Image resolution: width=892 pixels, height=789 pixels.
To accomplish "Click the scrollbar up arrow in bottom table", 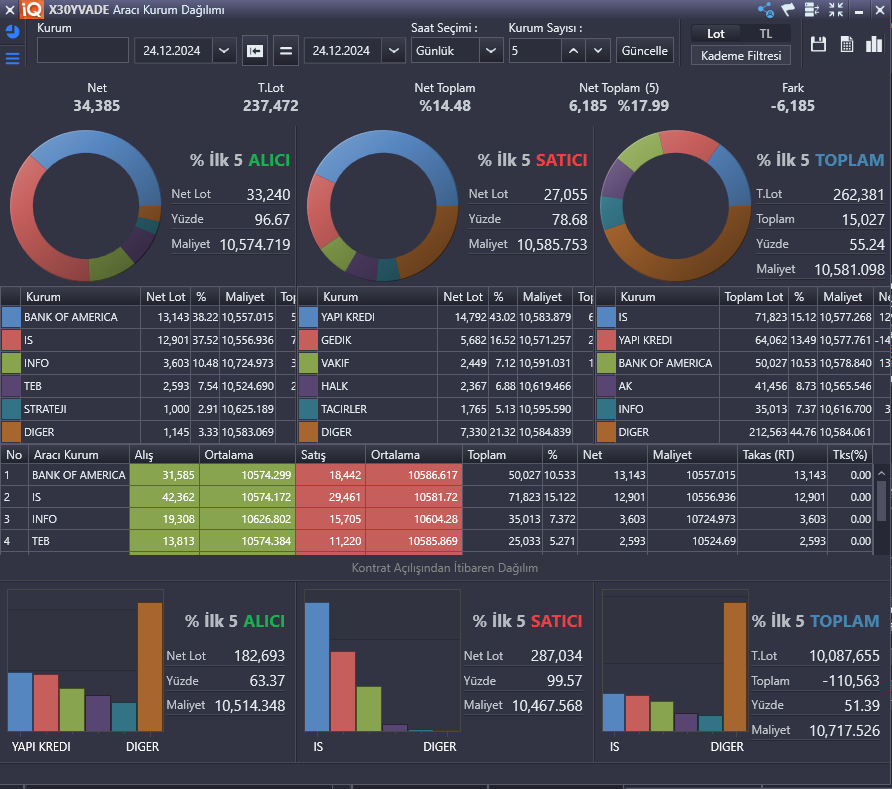I will click(881, 472).
